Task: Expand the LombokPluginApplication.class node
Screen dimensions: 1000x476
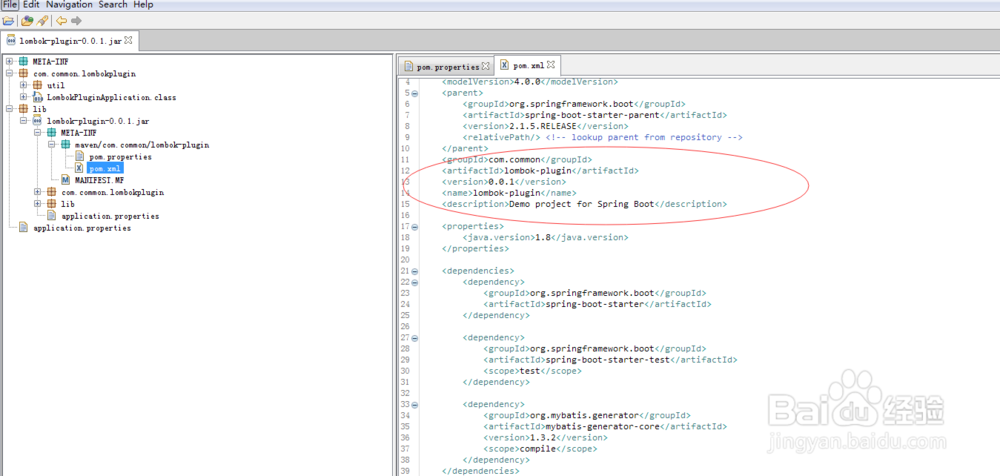Action: (x=23, y=97)
